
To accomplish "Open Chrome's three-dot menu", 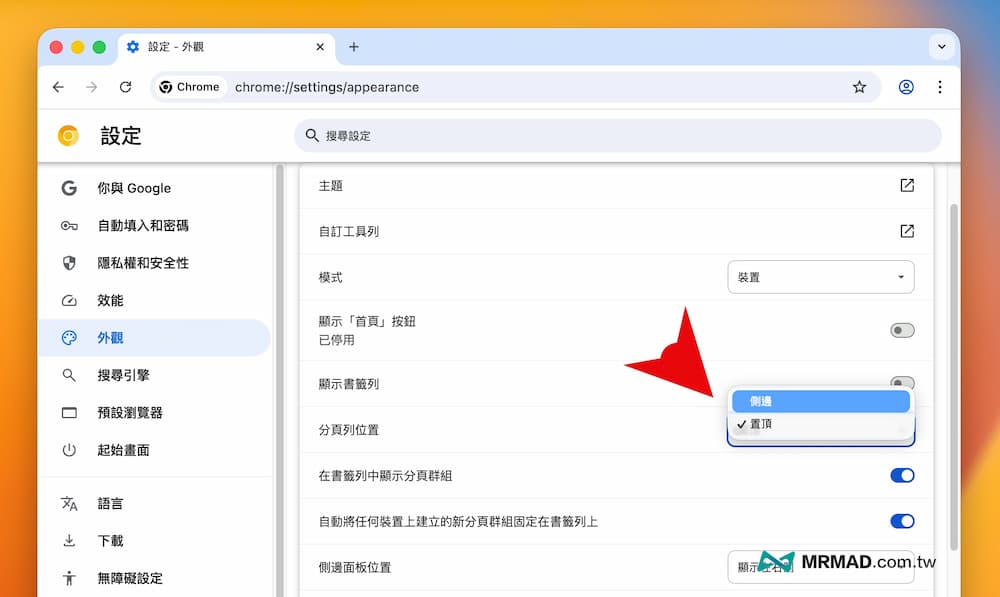I will (940, 87).
